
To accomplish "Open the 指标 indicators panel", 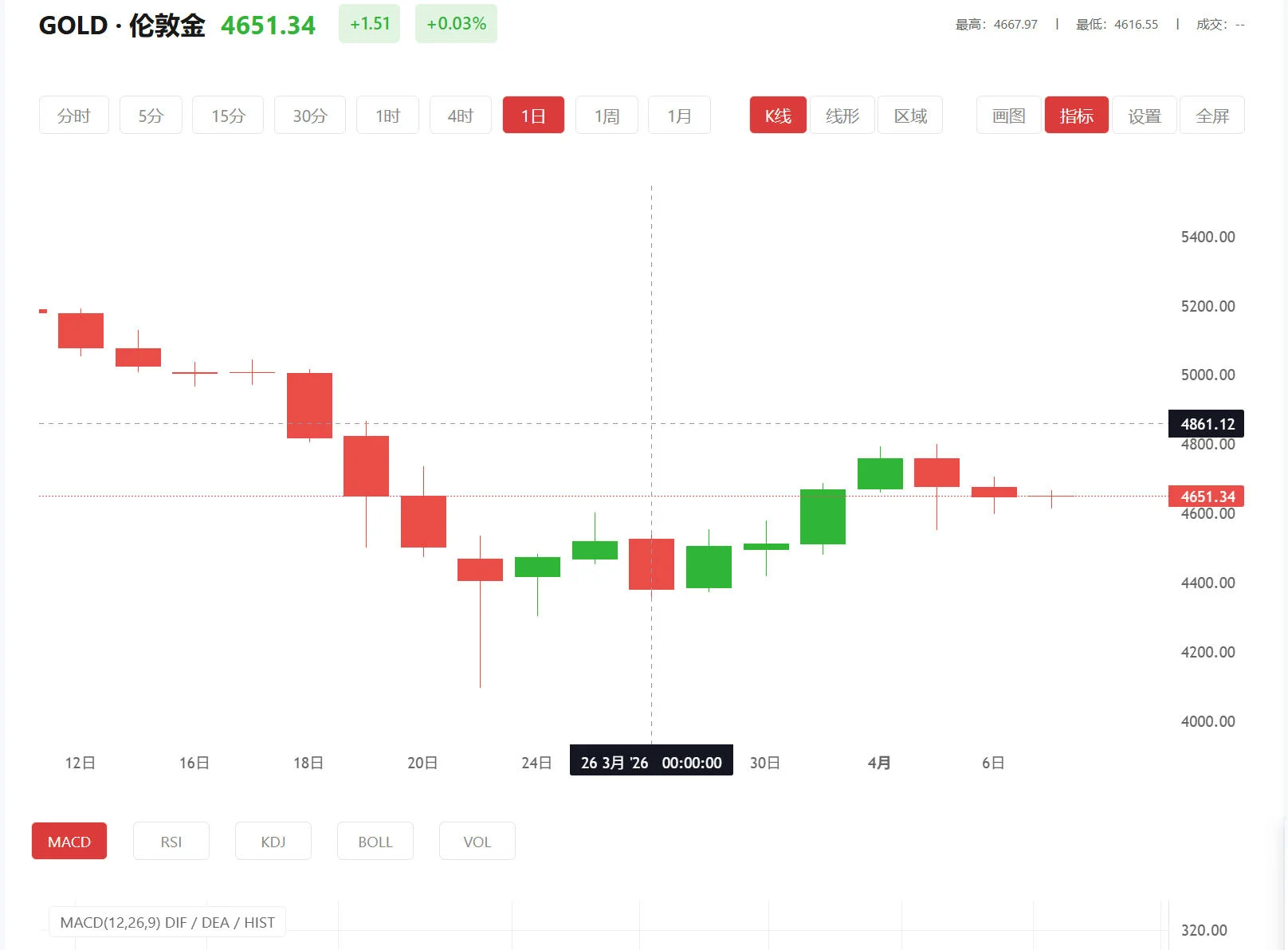I will click(x=1076, y=115).
